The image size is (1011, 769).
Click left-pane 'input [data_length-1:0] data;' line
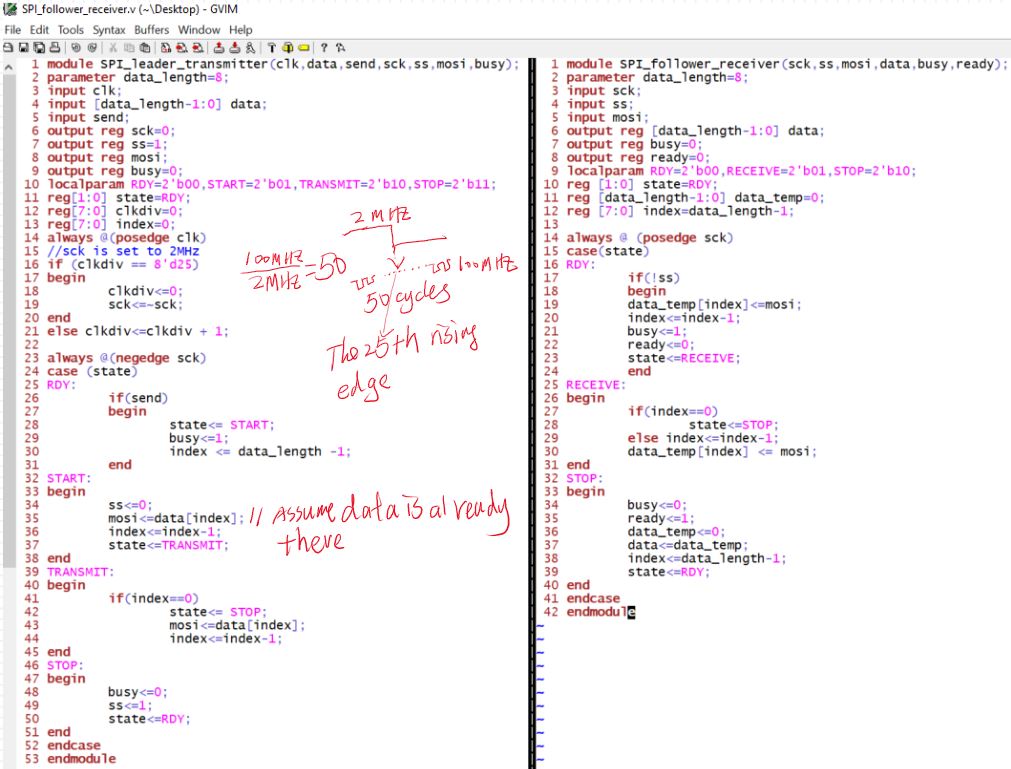(x=157, y=104)
